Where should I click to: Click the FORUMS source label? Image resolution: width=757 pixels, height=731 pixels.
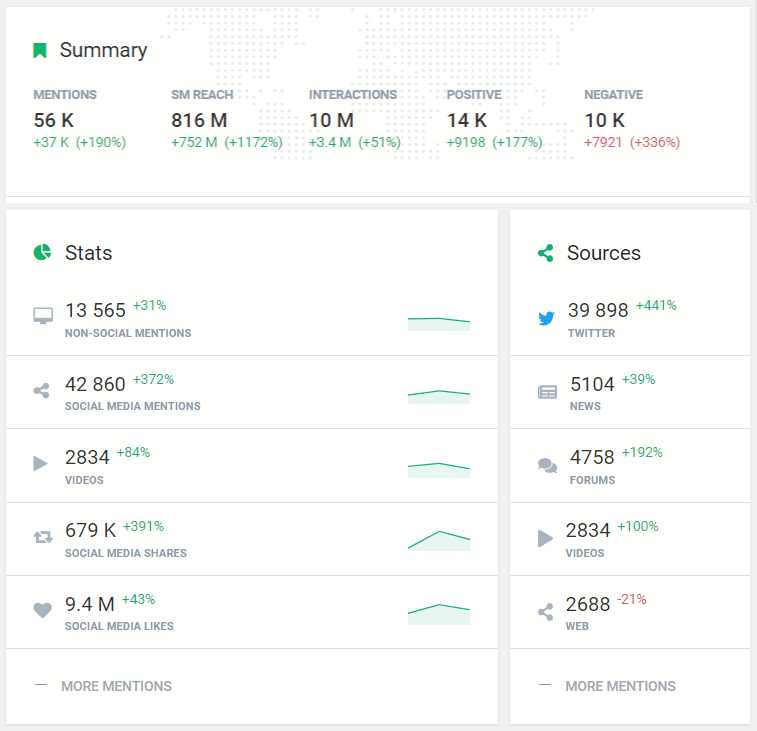(x=592, y=480)
